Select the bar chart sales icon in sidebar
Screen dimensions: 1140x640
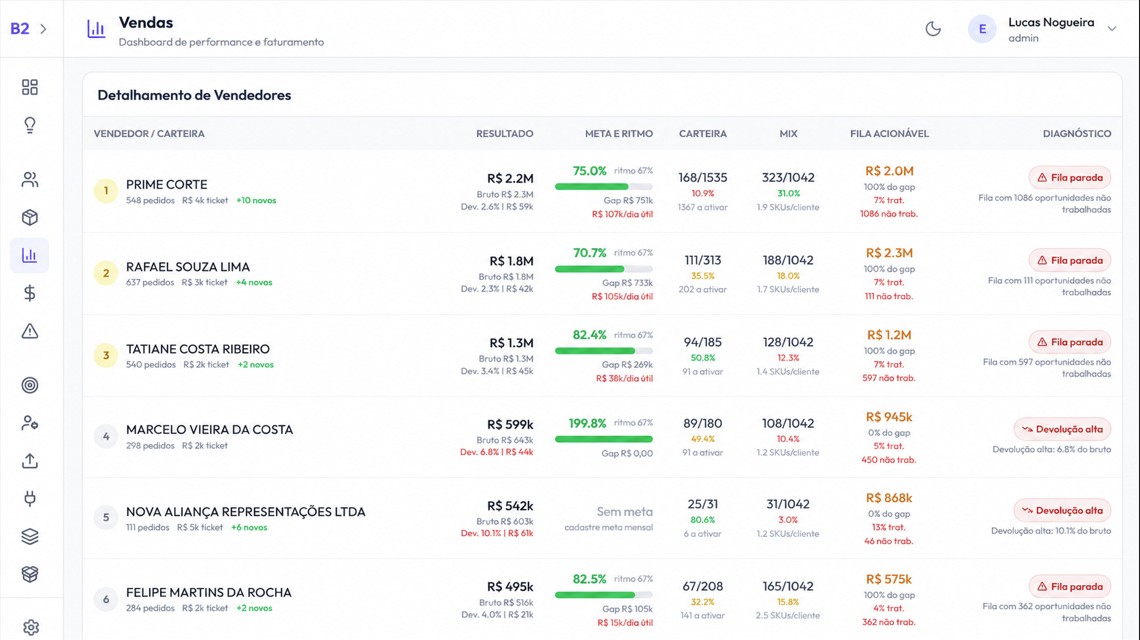[30, 255]
